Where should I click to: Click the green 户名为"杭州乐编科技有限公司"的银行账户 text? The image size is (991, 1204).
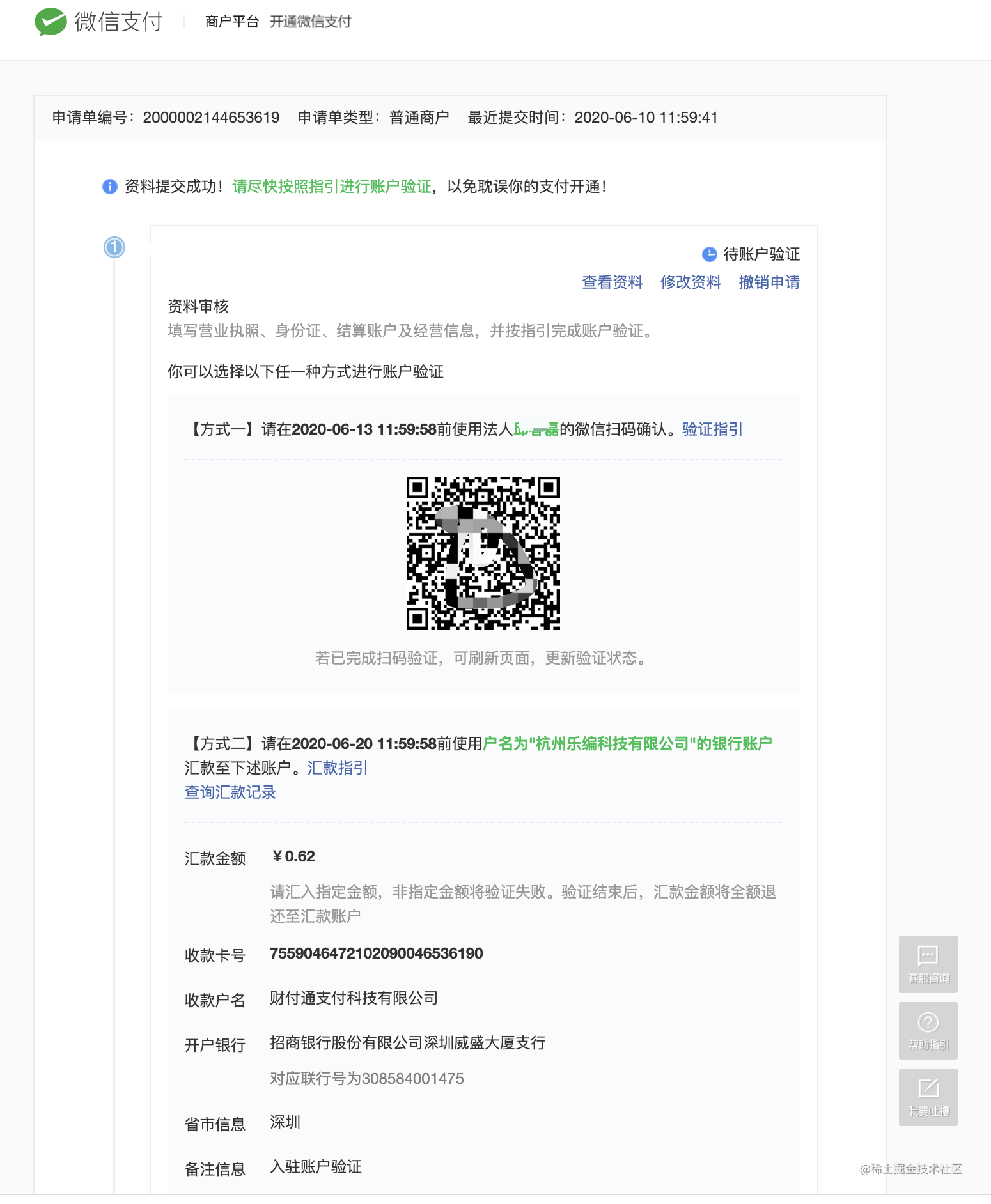(627, 744)
